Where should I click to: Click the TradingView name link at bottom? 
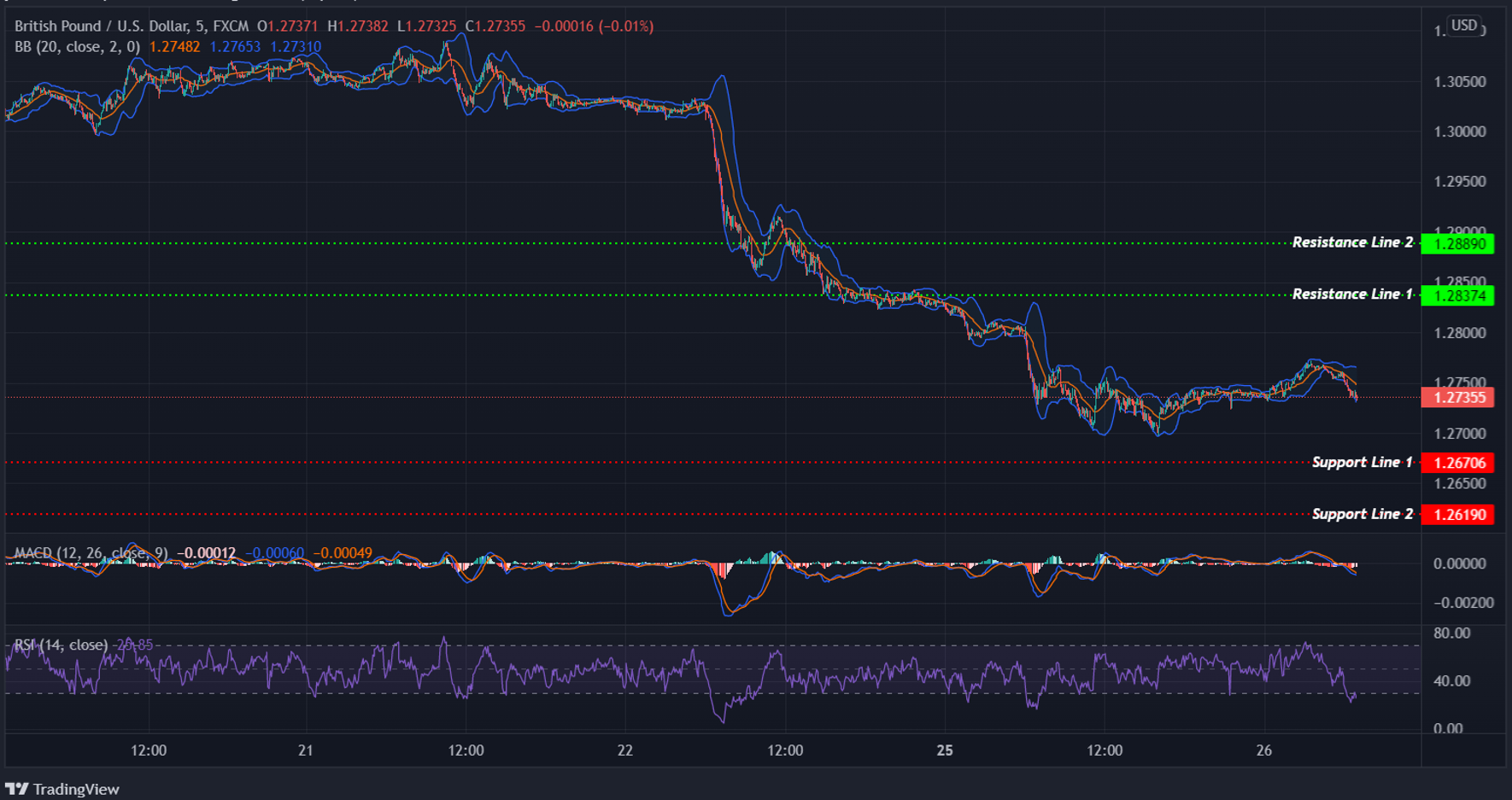[77, 789]
